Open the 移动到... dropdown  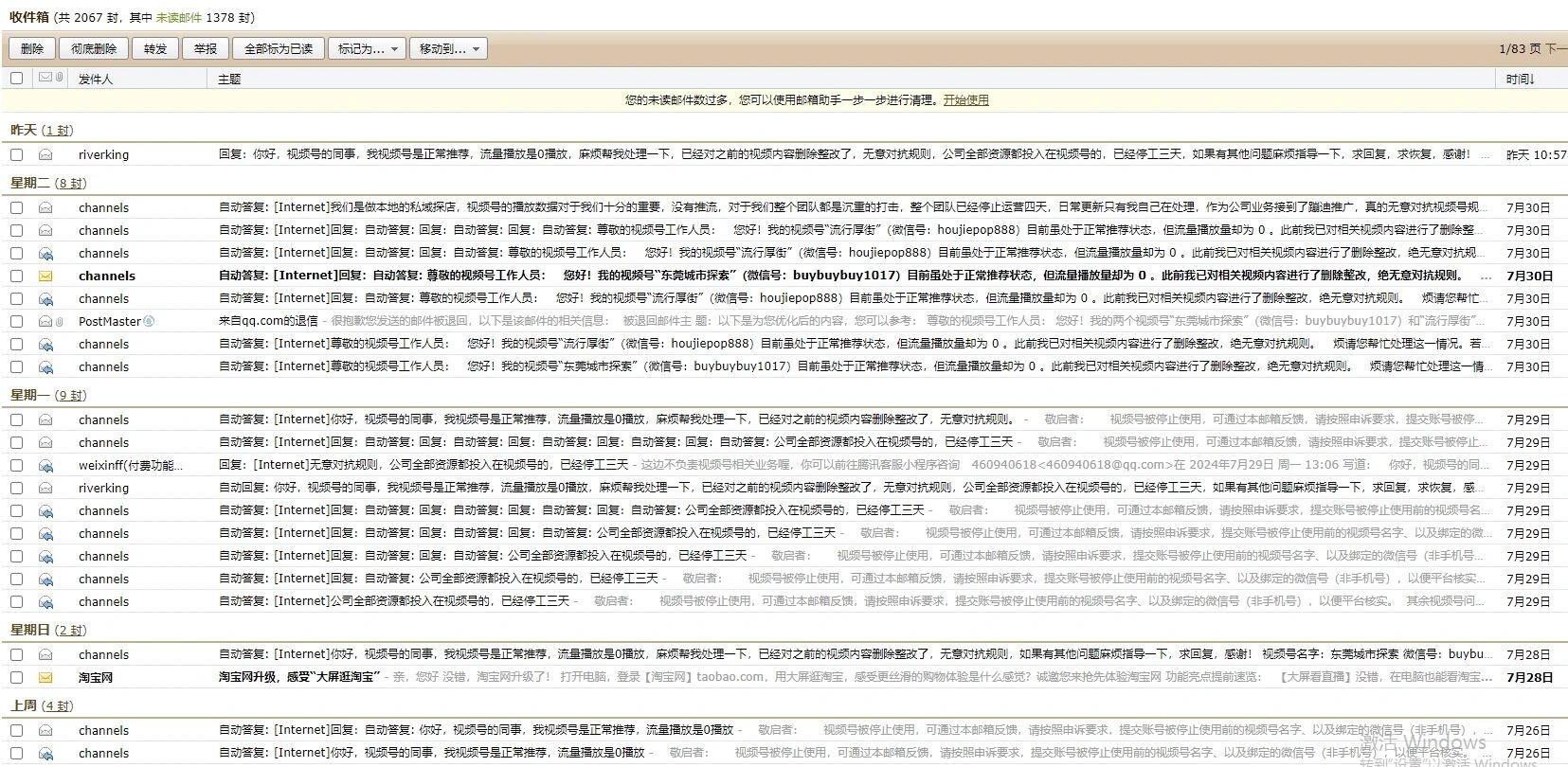pyautogui.click(x=449, y=48)
